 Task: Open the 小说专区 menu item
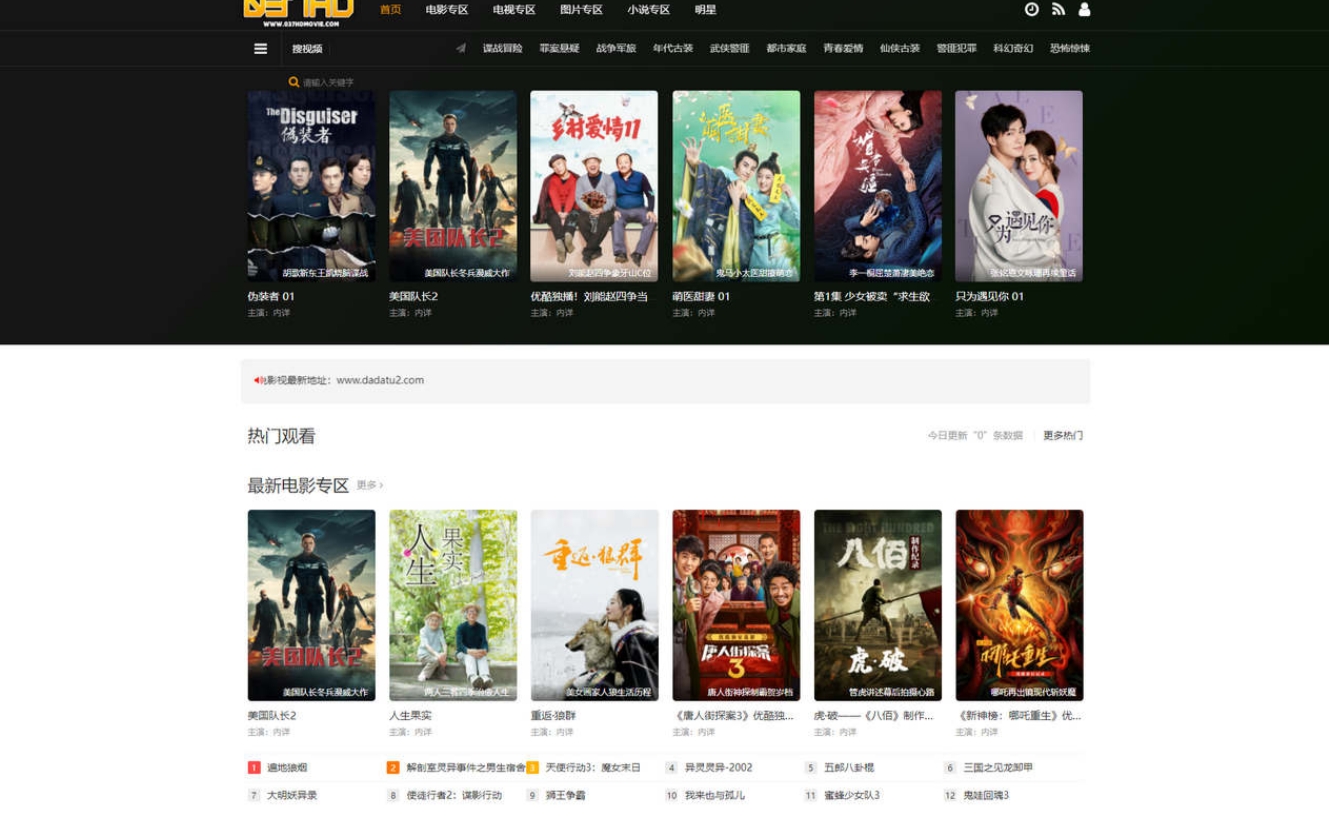pos(648,10)
